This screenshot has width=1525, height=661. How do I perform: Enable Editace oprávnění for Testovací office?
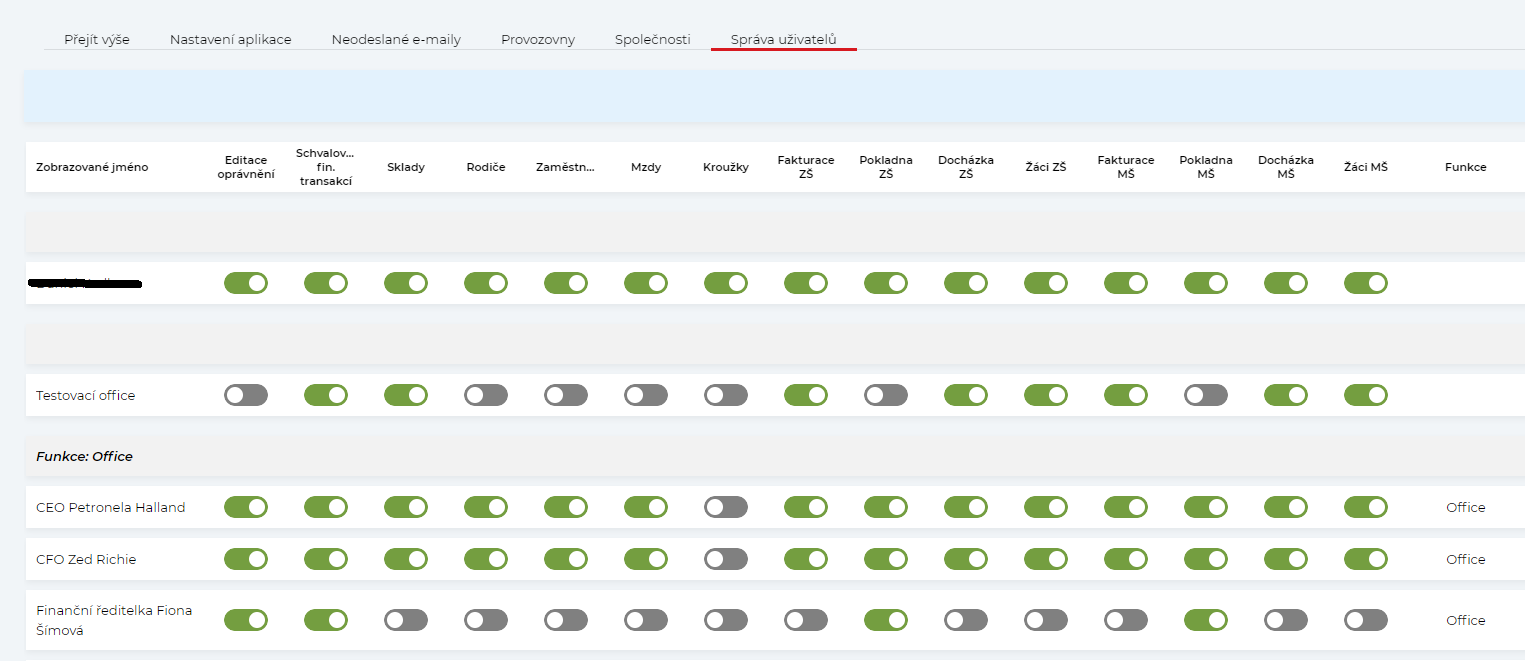coord(246,395)
